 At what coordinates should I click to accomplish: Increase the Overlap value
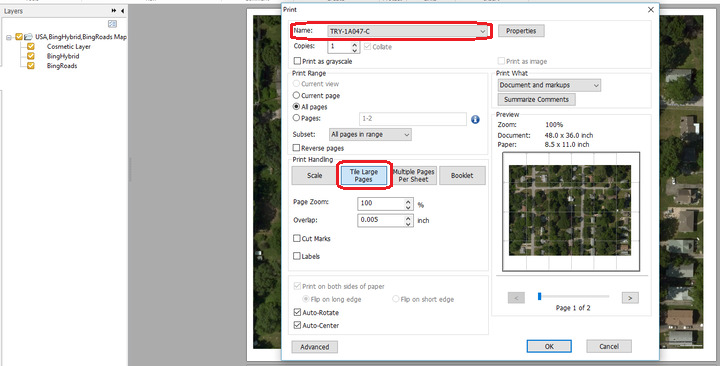pyautogui.click(x=409, y=217)
